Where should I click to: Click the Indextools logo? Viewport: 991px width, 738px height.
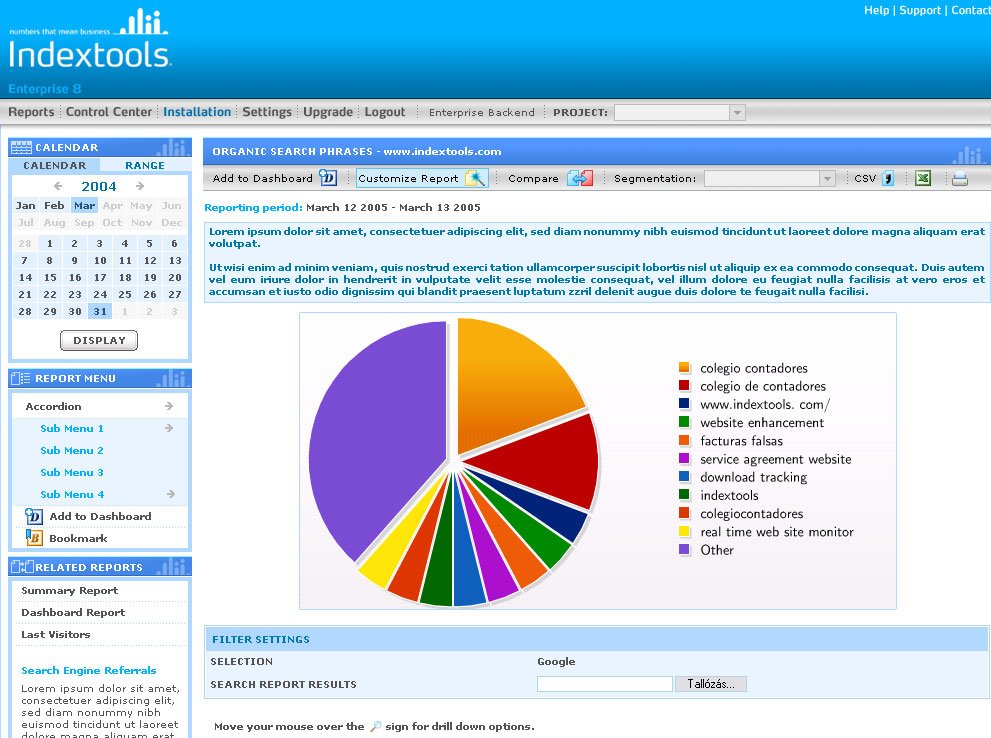tap(89, 39)
